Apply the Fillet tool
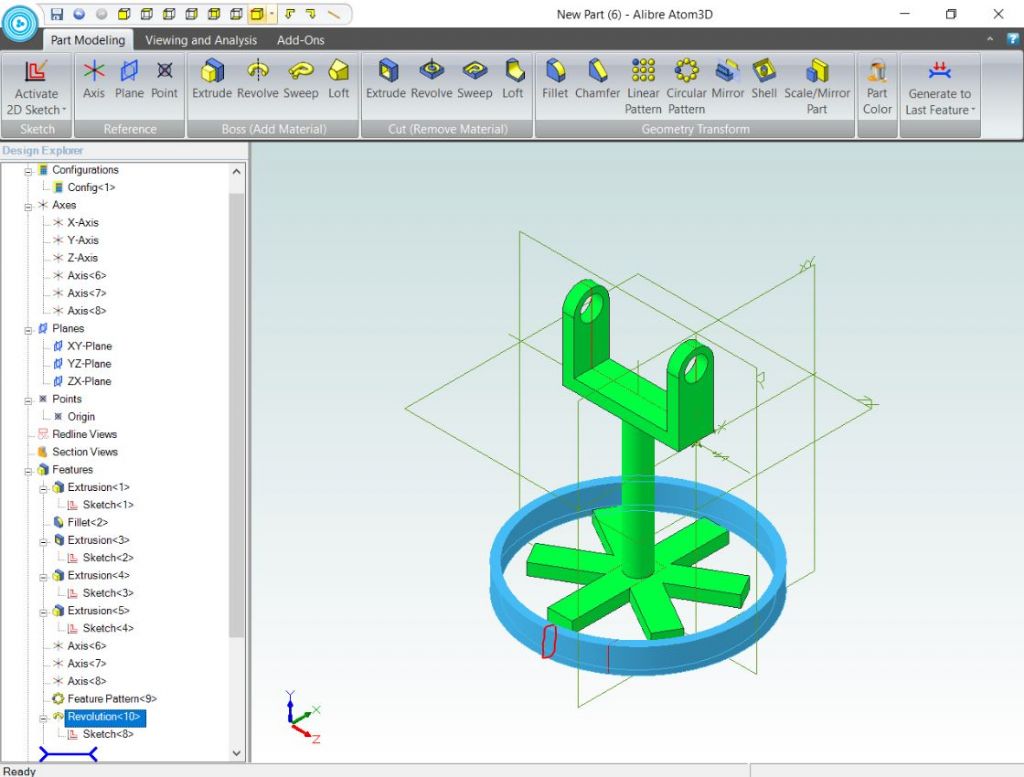 coord(555,79)
